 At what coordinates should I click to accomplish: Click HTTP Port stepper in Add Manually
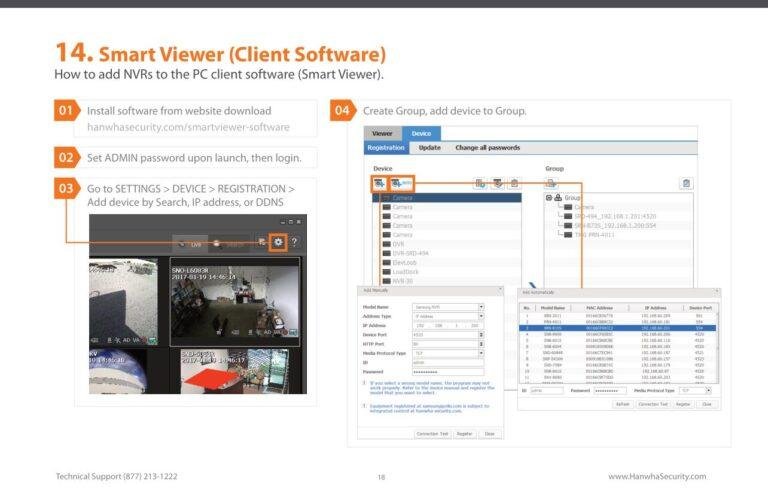(x=481, y=344)
